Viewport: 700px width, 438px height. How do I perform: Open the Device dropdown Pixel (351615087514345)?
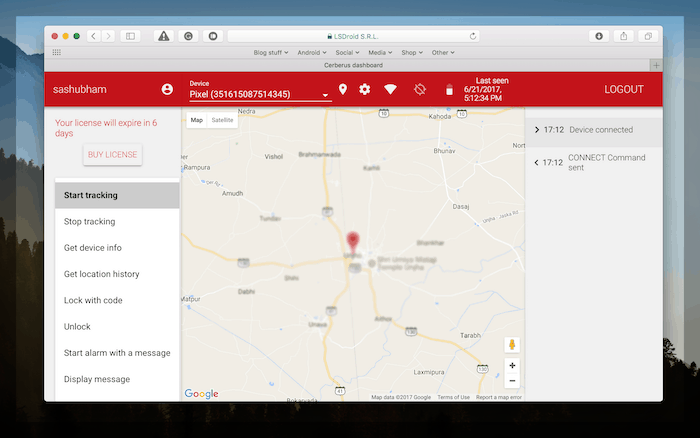pos(260,94)
